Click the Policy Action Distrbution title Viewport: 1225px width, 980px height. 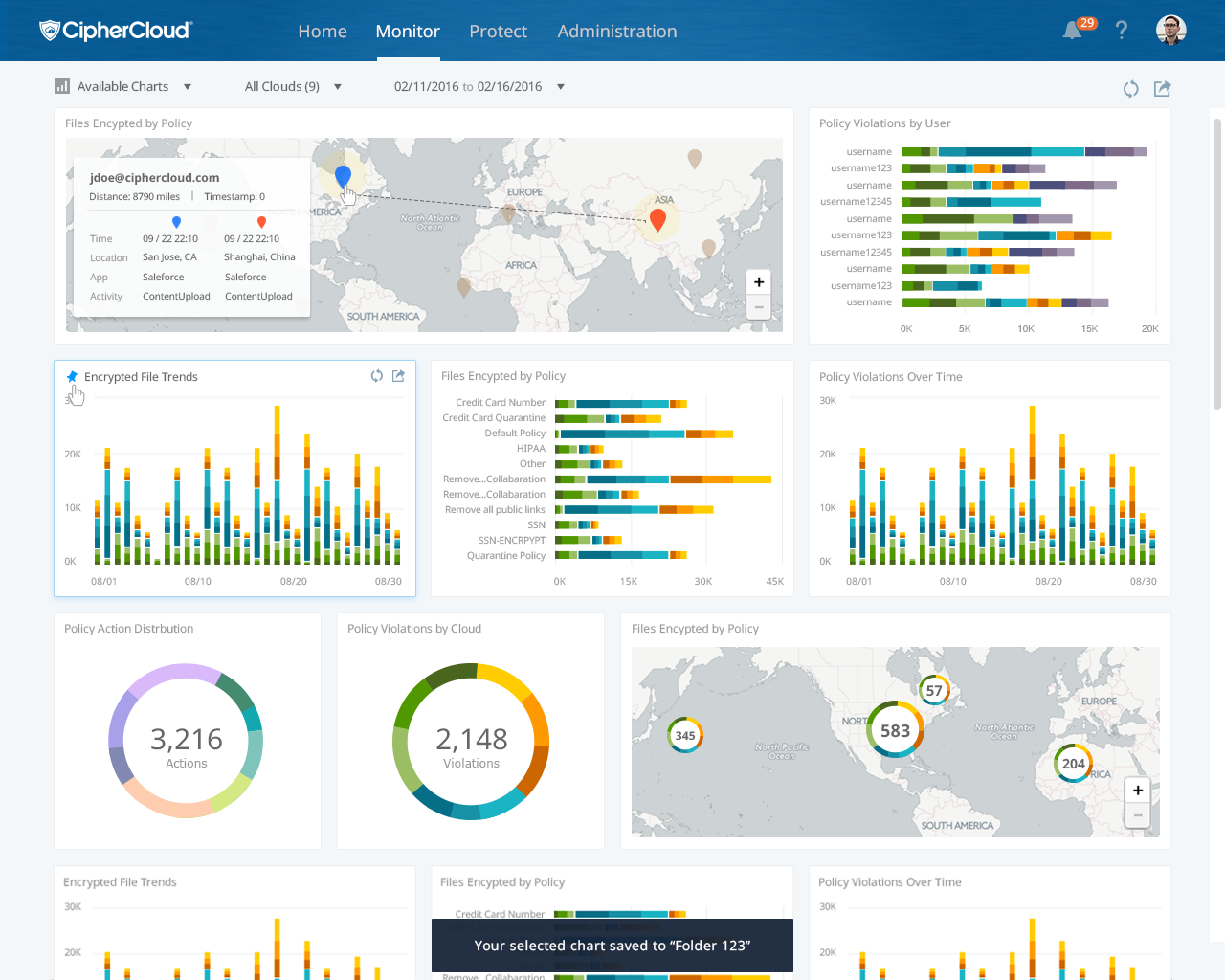pos(128,629)
